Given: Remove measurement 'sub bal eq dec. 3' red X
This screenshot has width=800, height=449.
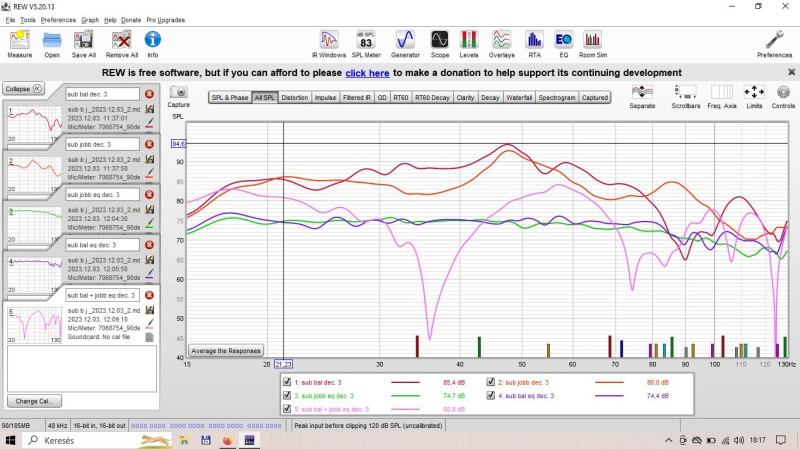Looking at the screenshot, I should click(149, 245).
